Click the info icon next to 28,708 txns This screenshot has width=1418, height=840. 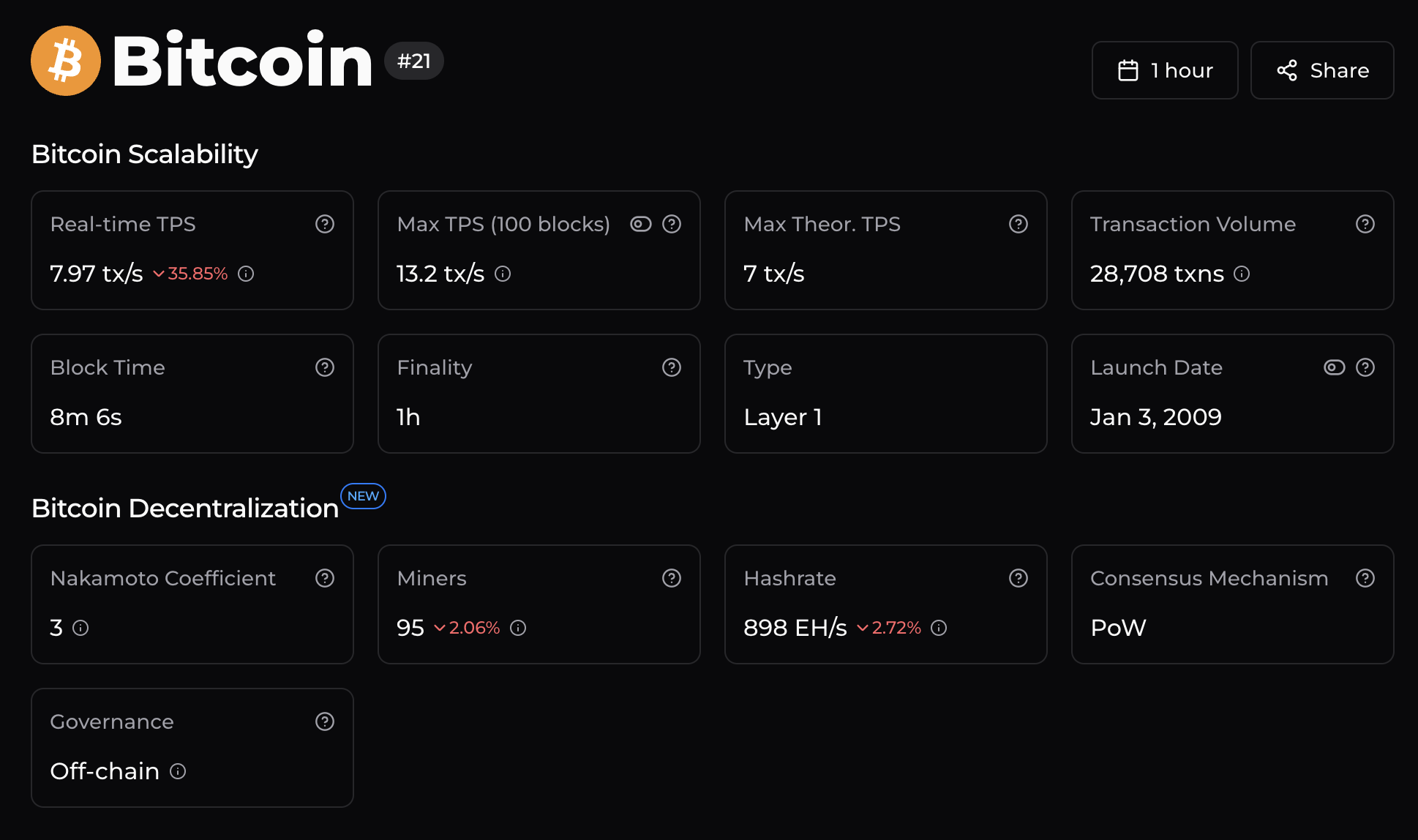pos(1242,274)
